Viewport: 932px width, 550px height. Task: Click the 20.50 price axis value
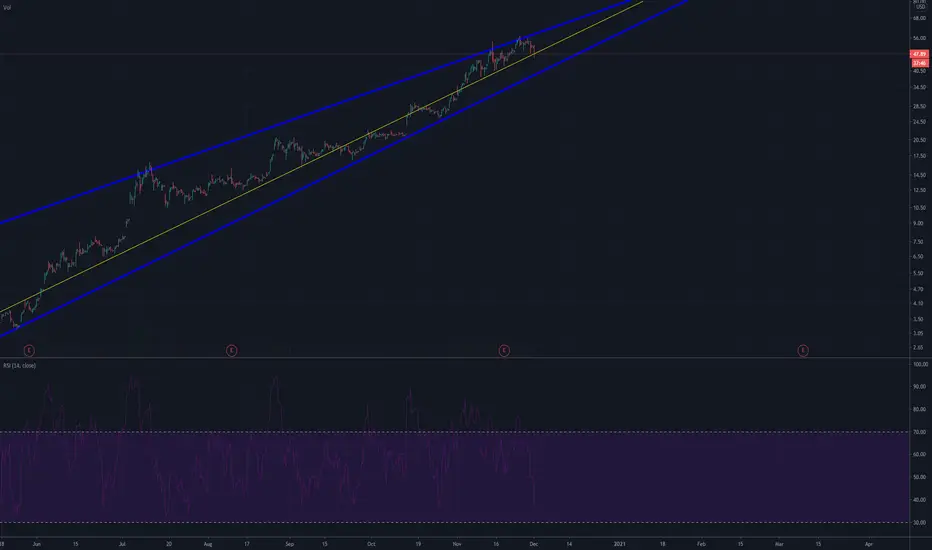pos(920,140)
